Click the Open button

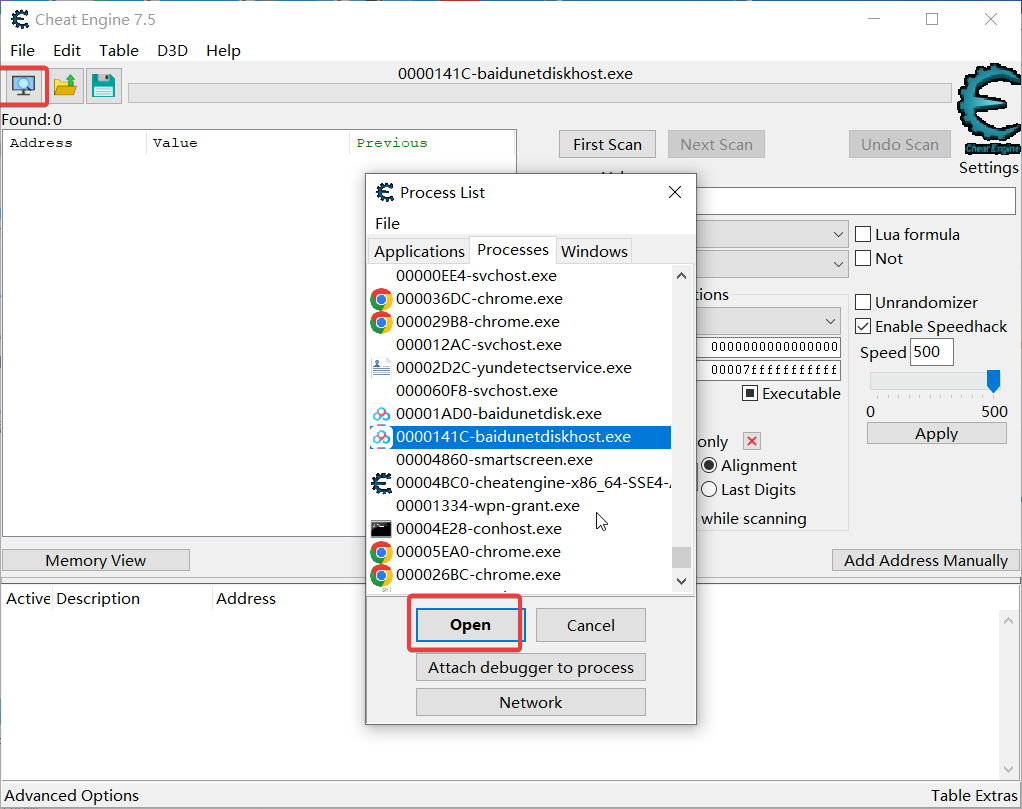(x=469, y=625)
